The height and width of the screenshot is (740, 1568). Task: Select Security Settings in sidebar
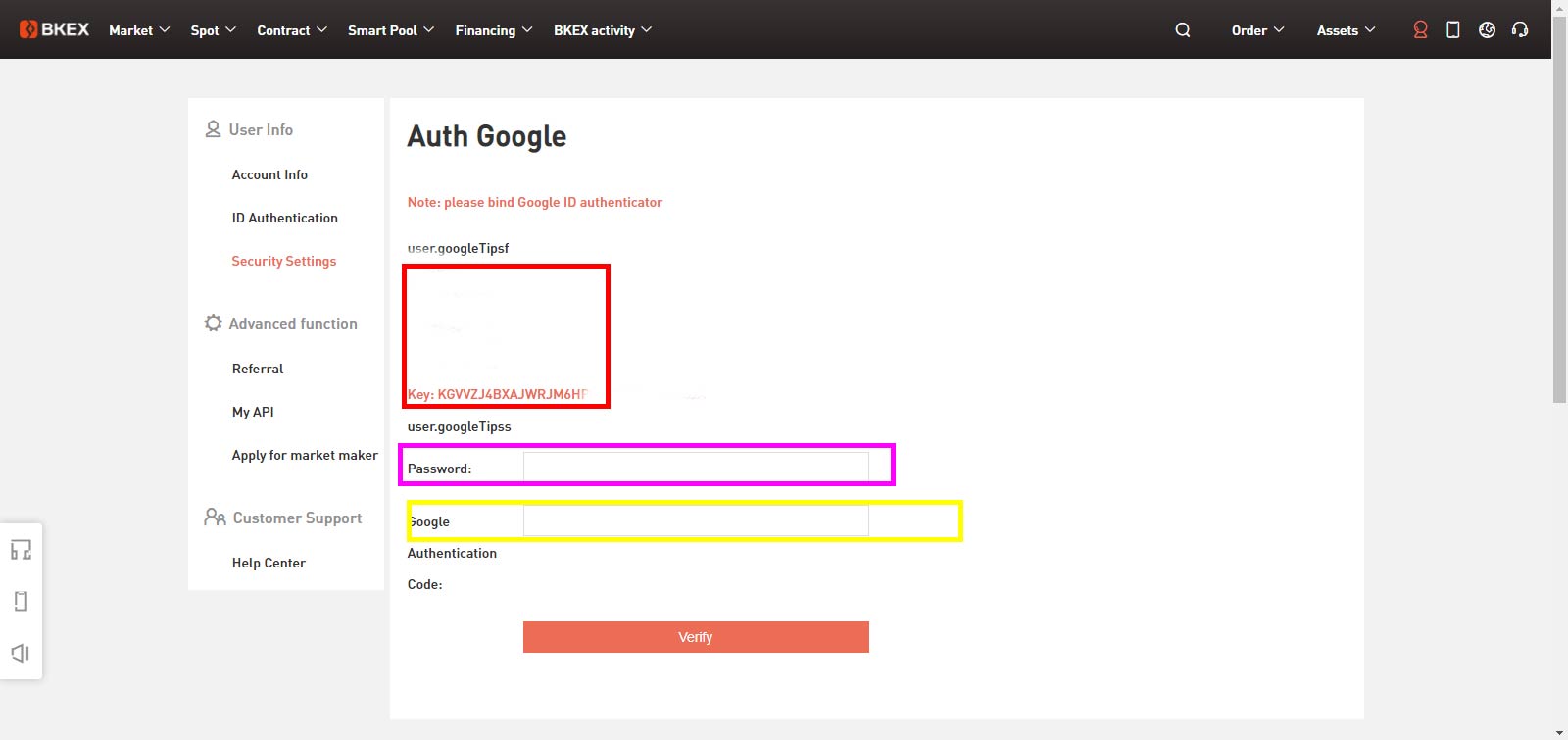coord(284,261)
